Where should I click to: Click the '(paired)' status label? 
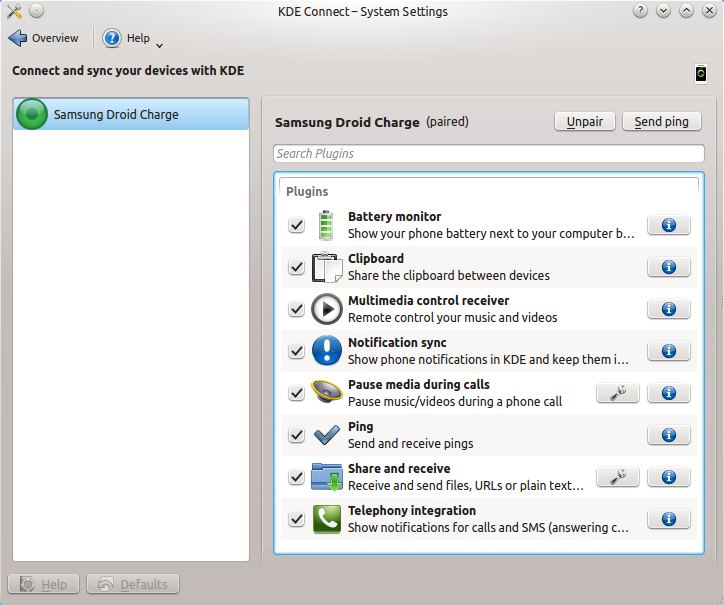(447, 121)
